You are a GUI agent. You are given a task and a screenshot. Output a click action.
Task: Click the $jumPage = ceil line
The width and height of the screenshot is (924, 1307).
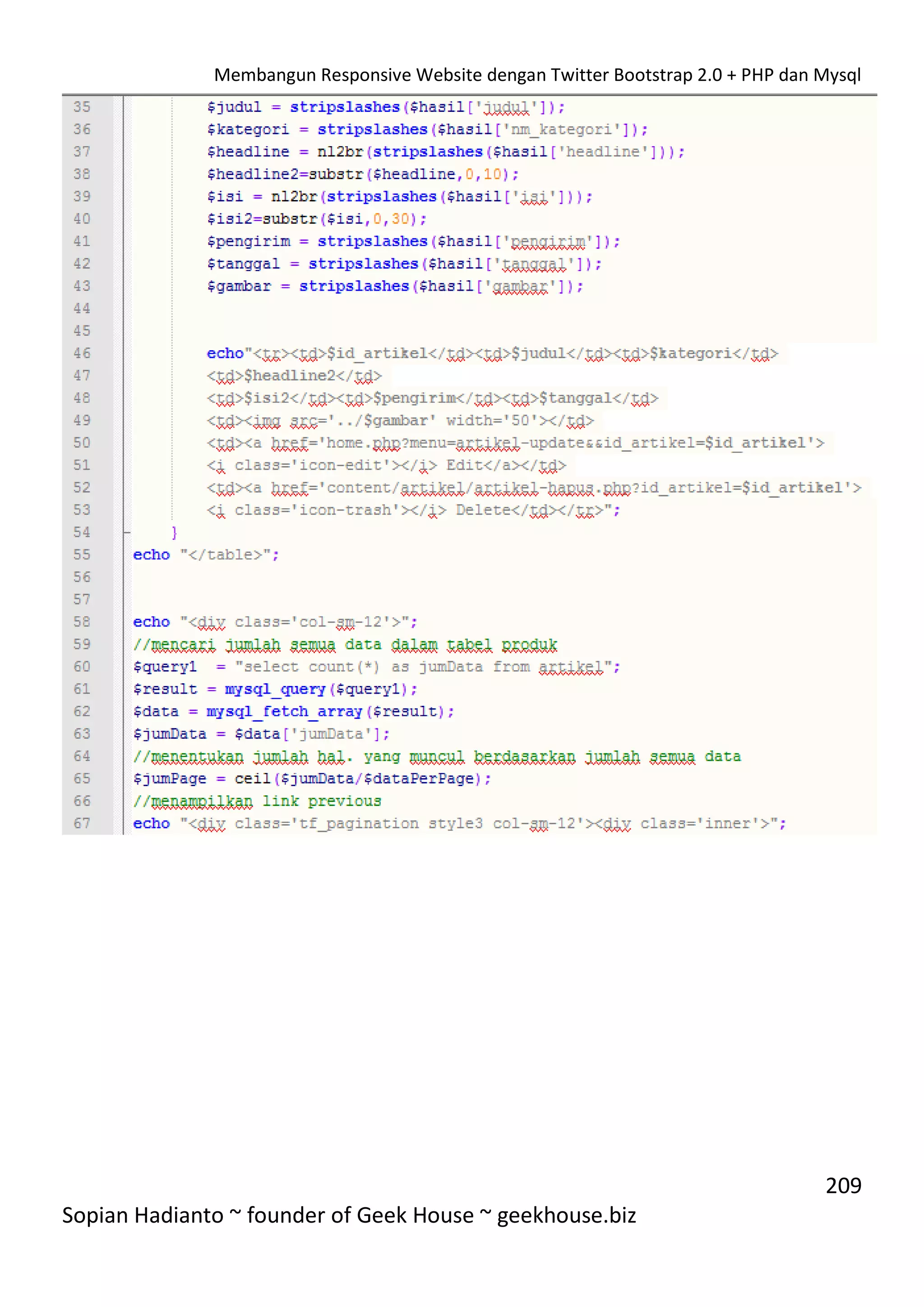312,779
